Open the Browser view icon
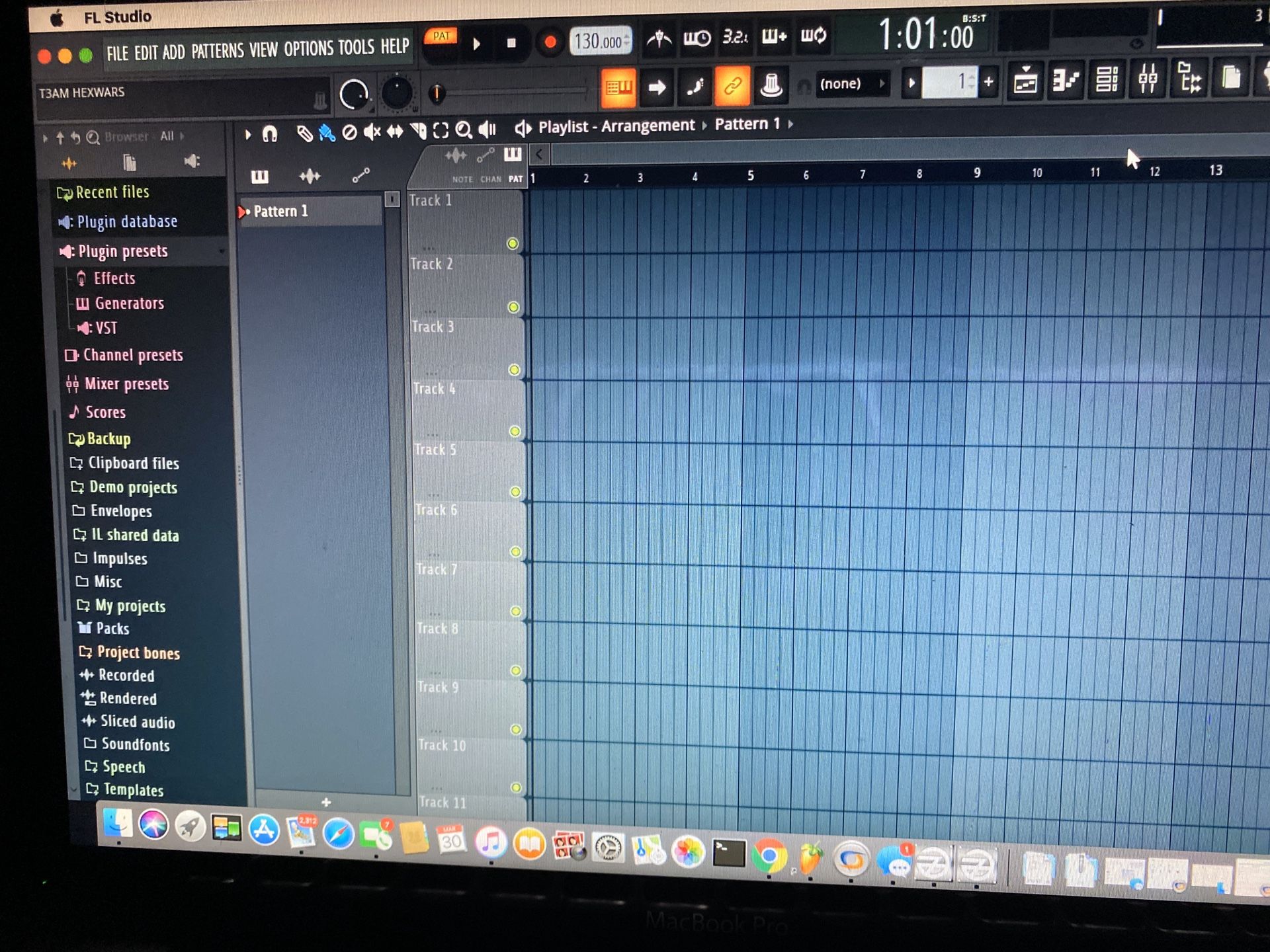The height and width of the screenshot is (952, 1270). 1189,77
